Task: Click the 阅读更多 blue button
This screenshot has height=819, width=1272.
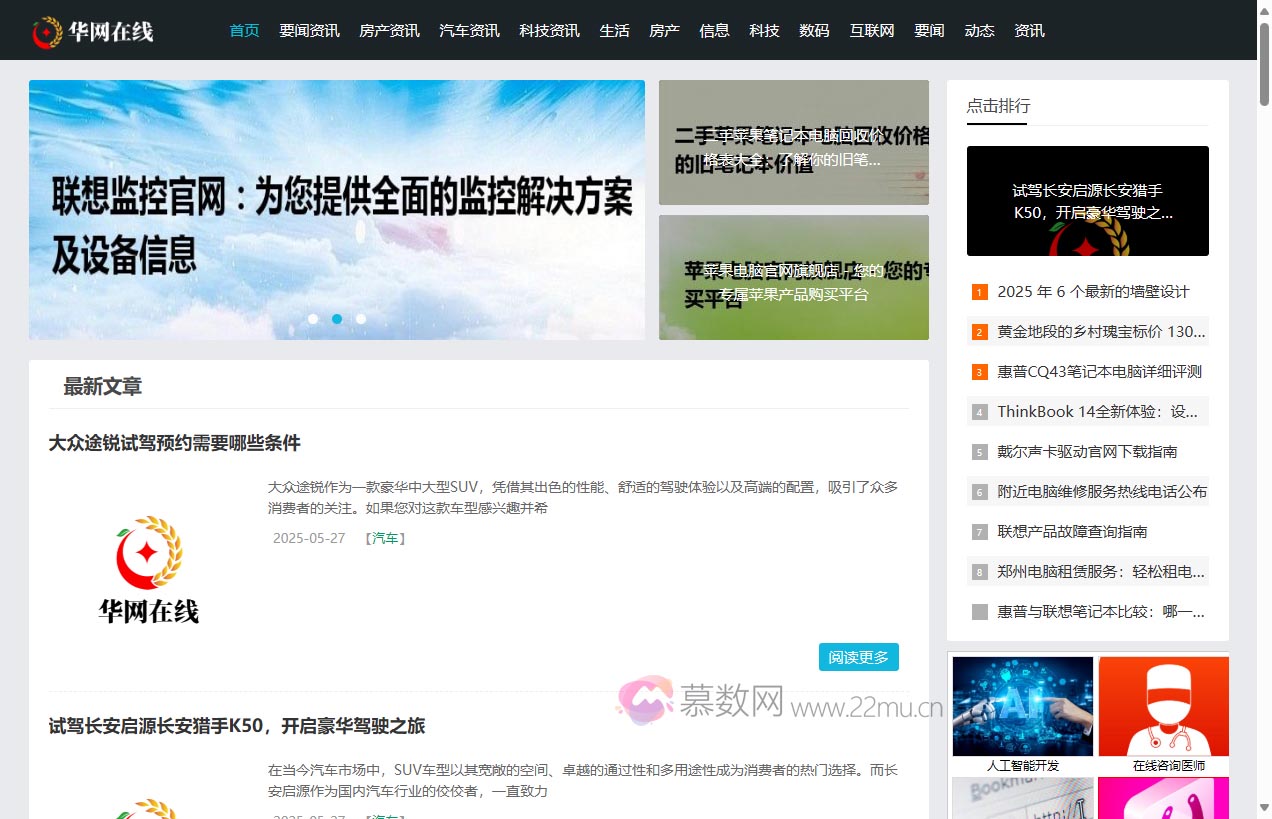Action: tap(858, 657)
